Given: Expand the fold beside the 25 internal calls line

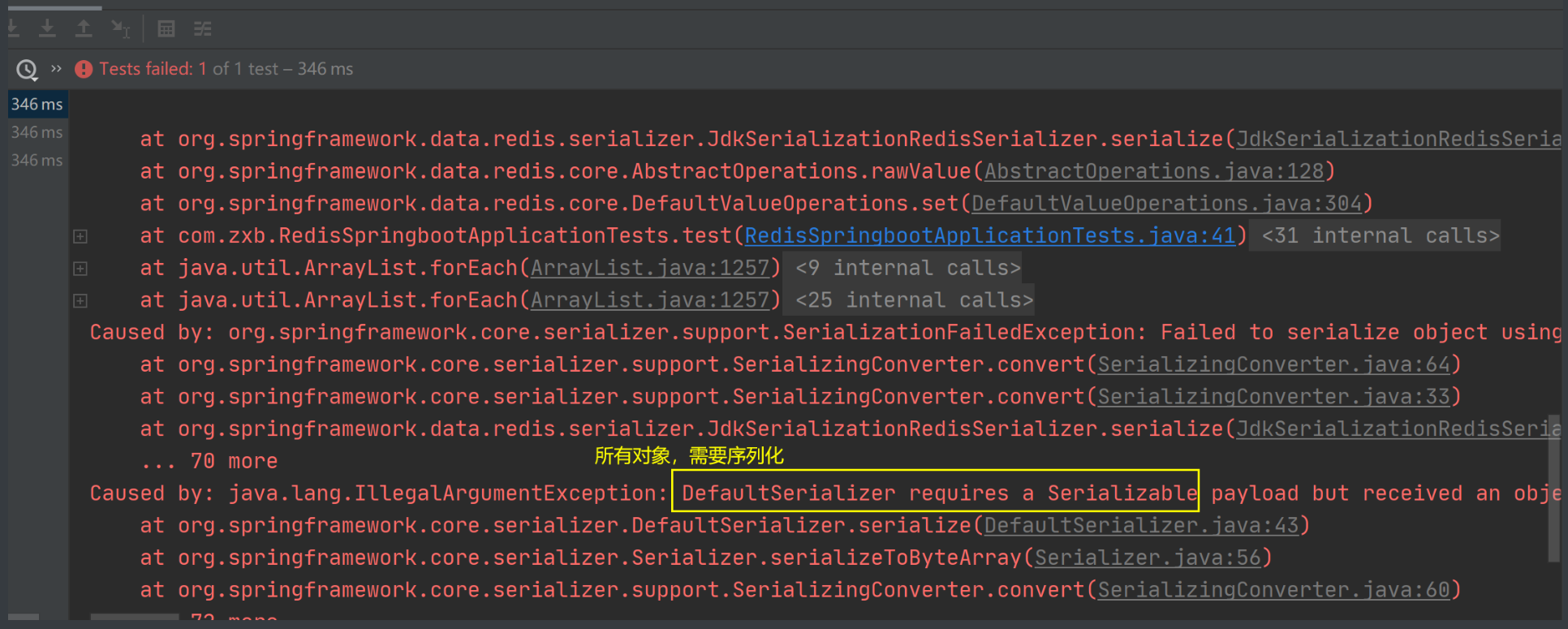Looking at the screenshot, I should (80, 300).
